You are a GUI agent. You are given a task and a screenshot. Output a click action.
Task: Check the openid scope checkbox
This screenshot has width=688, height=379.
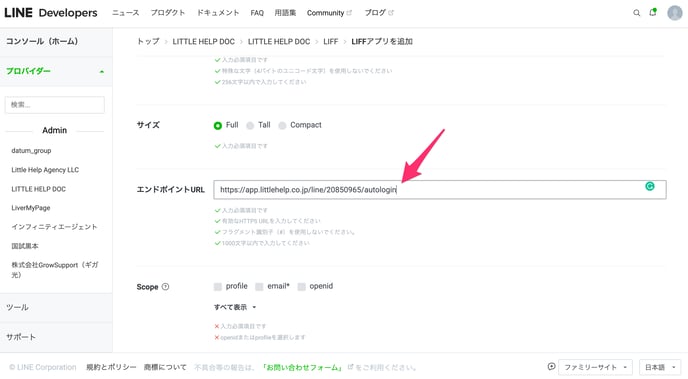point(301,287)
